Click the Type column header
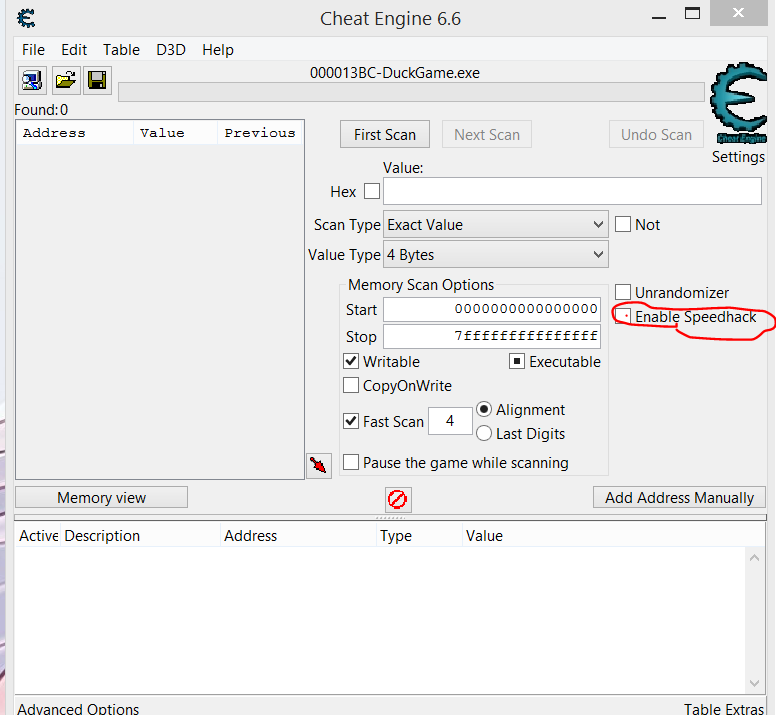The width and height of the screenshot is (776, 715). click(419, 535)
